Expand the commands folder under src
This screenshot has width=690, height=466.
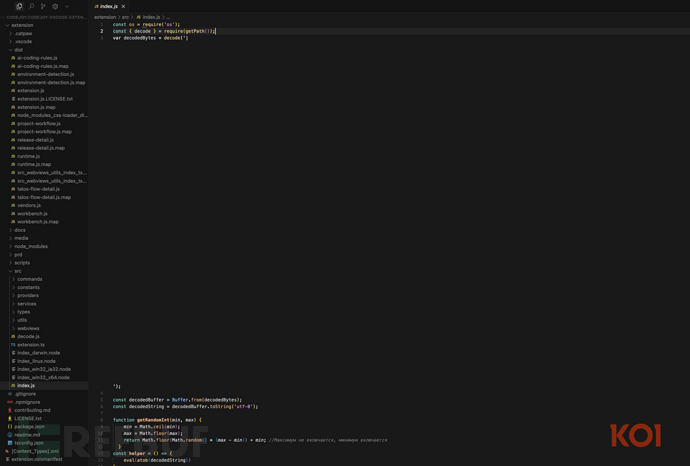point(30,279)
